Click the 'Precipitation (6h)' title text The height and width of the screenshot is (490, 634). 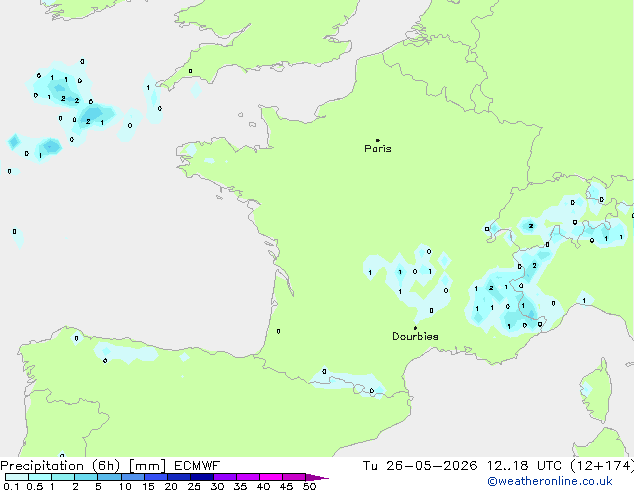(60, 466)
